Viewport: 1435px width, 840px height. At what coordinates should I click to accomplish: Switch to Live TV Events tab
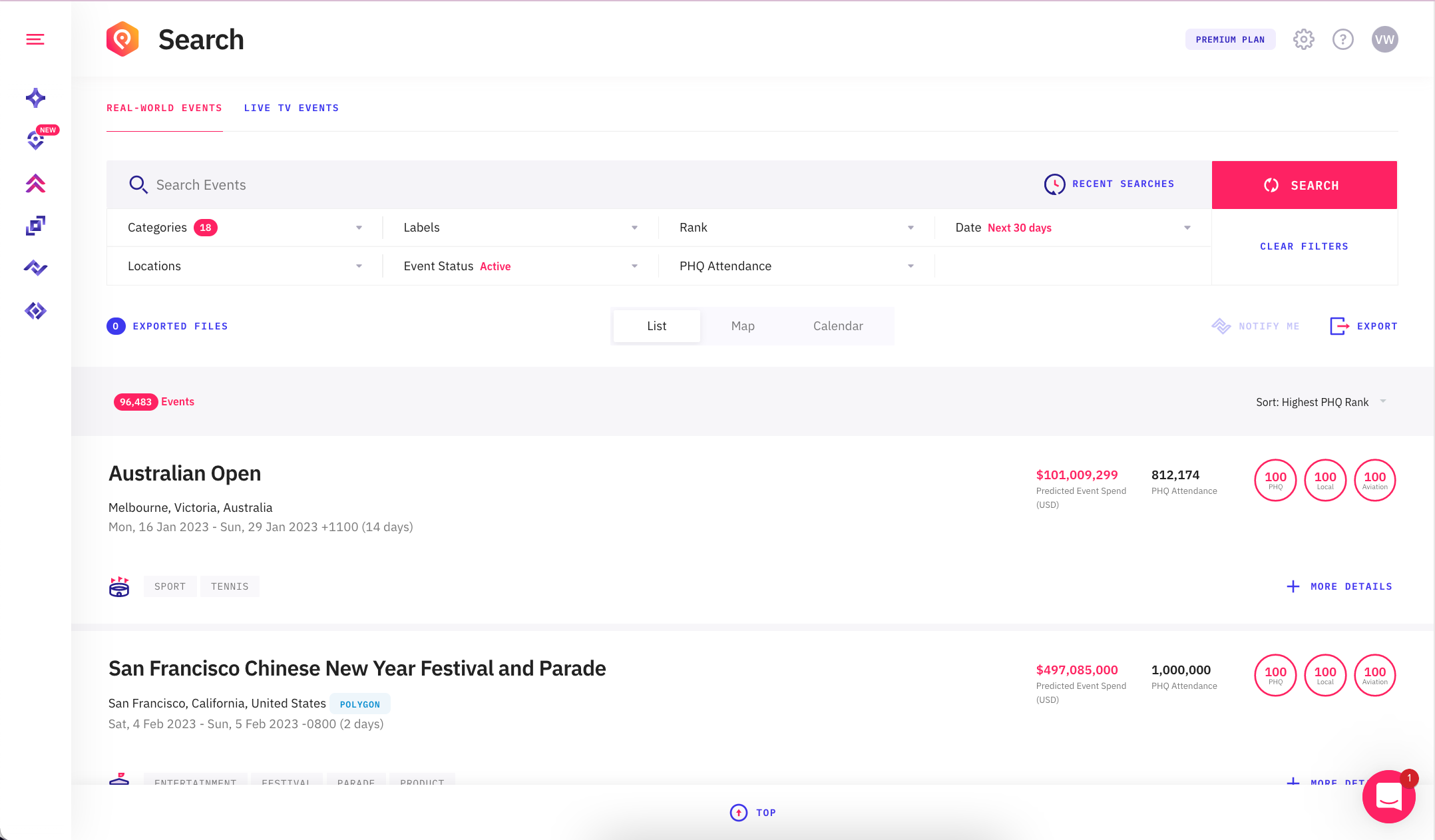tap(291, 108)
